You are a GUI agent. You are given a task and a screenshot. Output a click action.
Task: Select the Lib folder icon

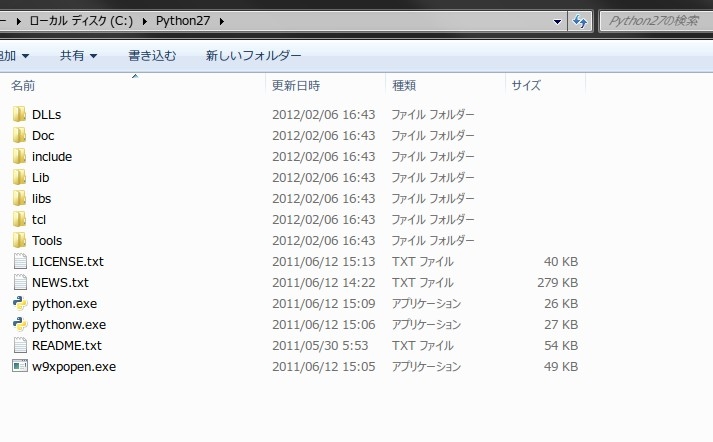[x=19, y=177]
